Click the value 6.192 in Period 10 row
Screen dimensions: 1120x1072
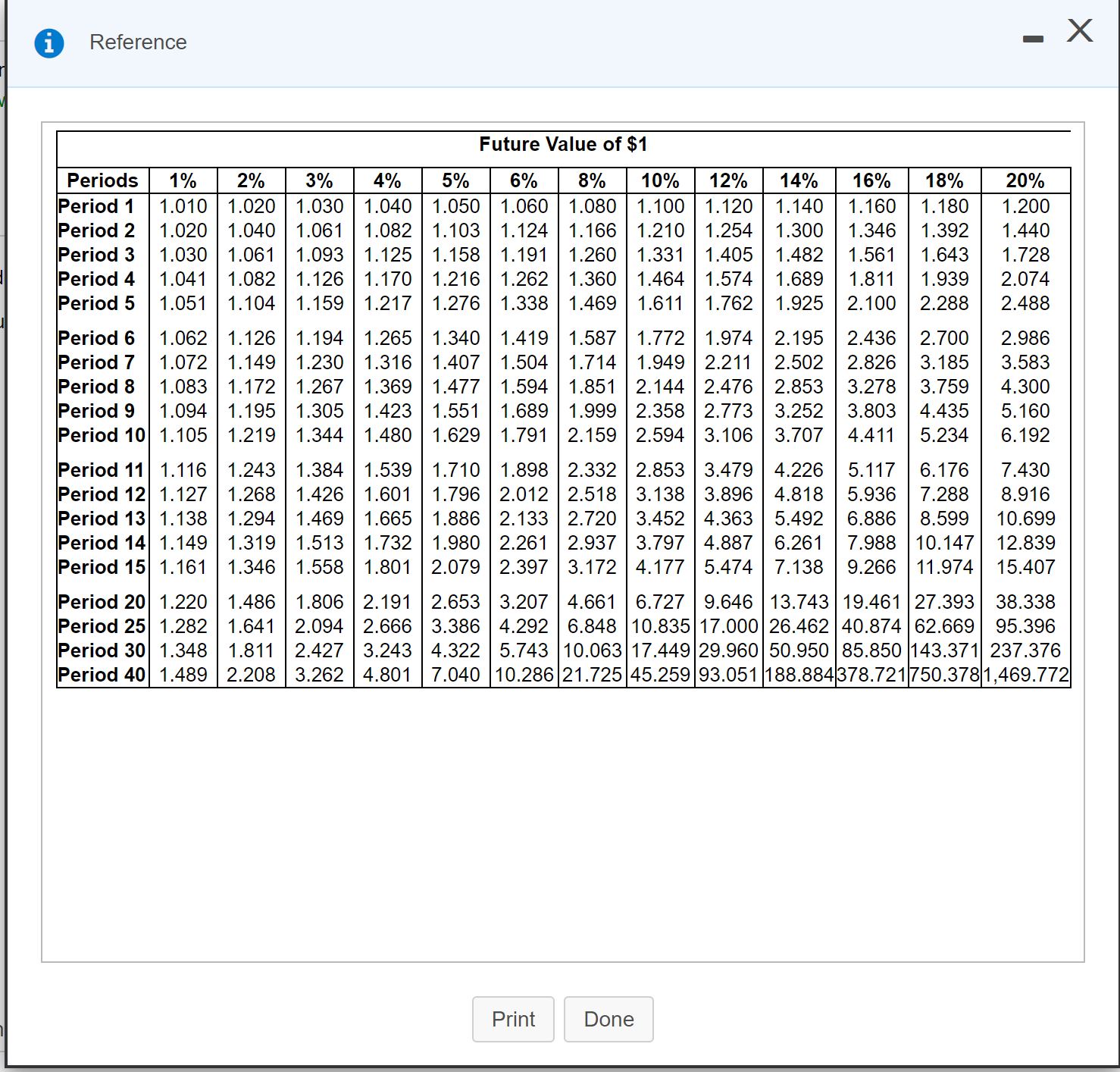1025,435
